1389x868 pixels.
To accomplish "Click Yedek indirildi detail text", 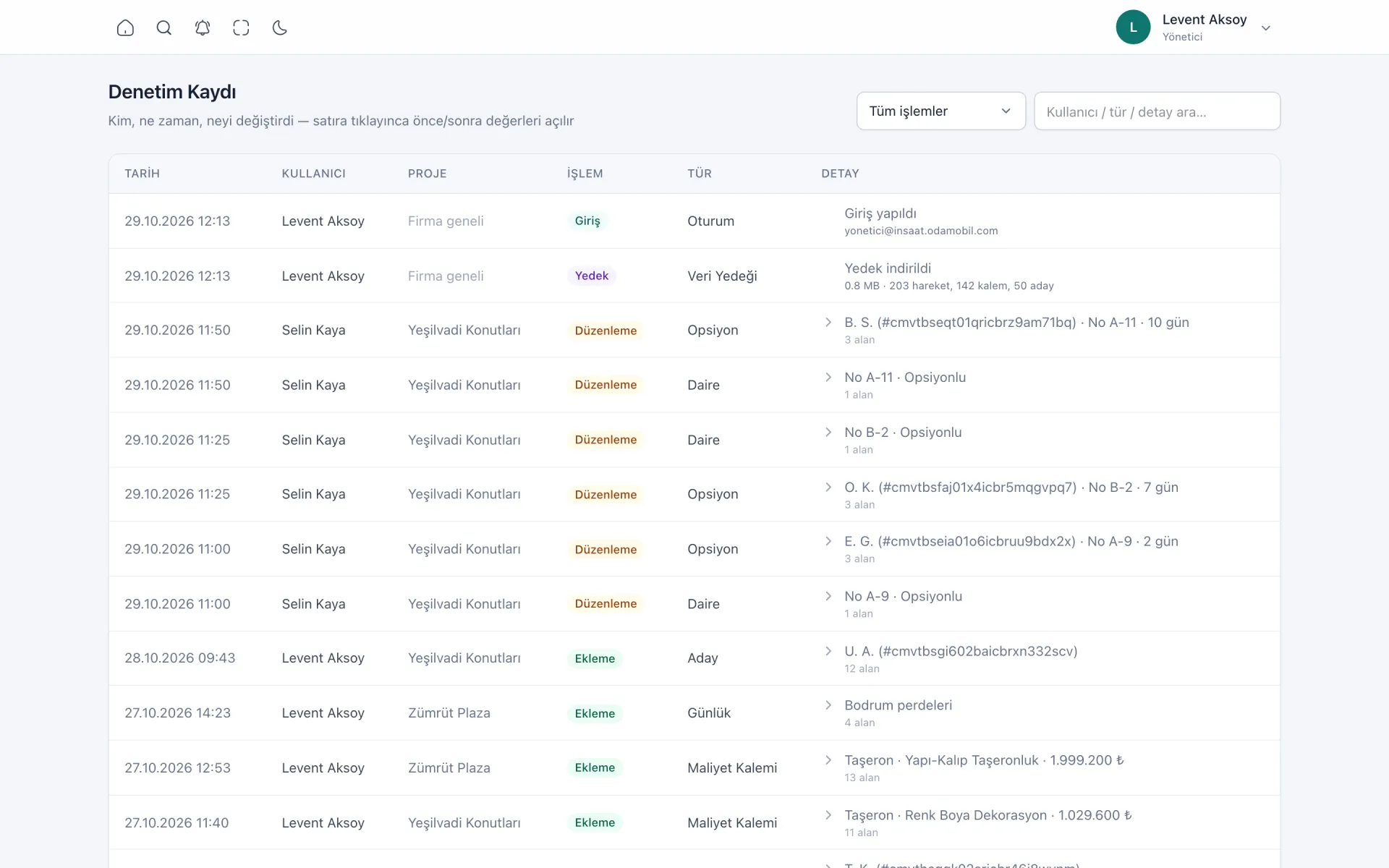I will (x=888, y=268).
